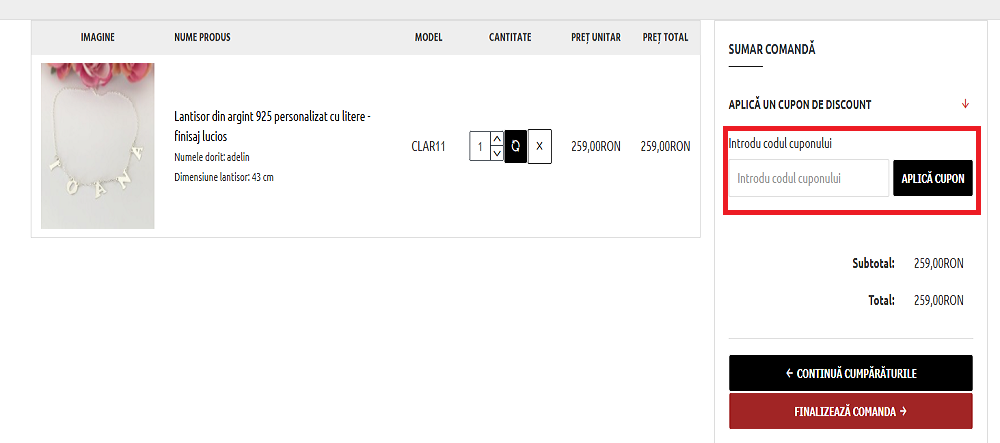The height and width of the screenshot is (443, 1000).
Task: Click the 'Preț unitar' column header
Action: (x=596, y=38)
